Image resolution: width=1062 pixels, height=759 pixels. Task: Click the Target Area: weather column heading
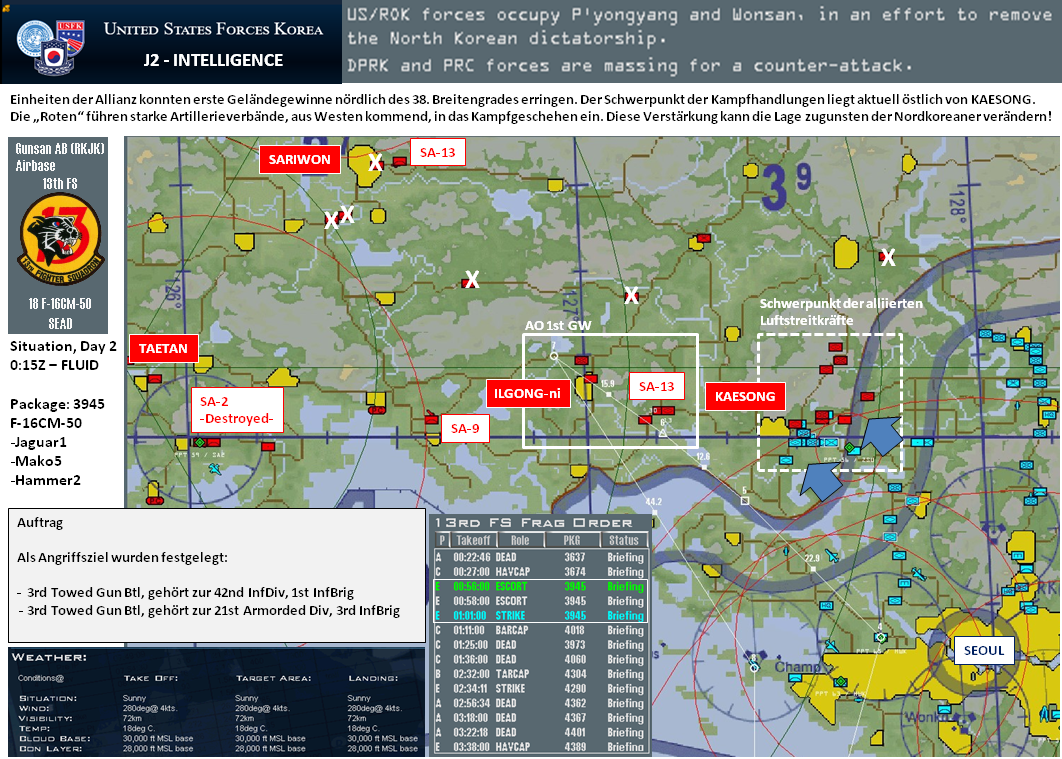point(274,678)
